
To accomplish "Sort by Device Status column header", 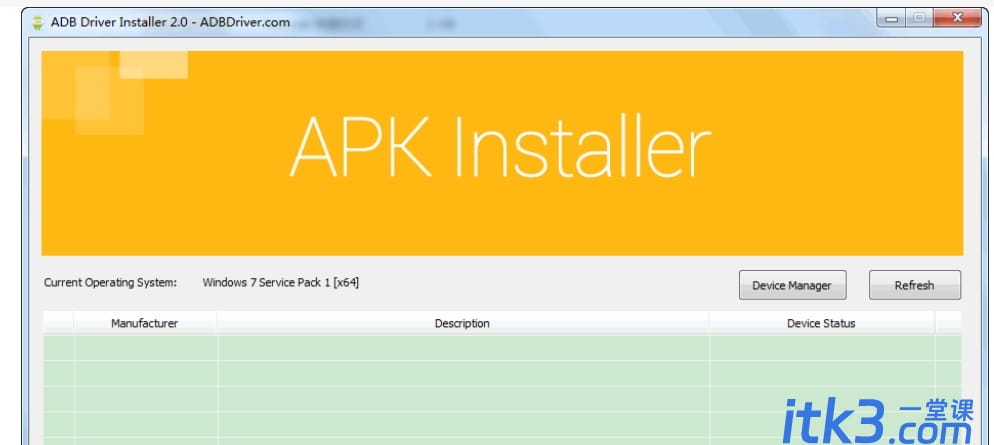I will coord(822,323).
